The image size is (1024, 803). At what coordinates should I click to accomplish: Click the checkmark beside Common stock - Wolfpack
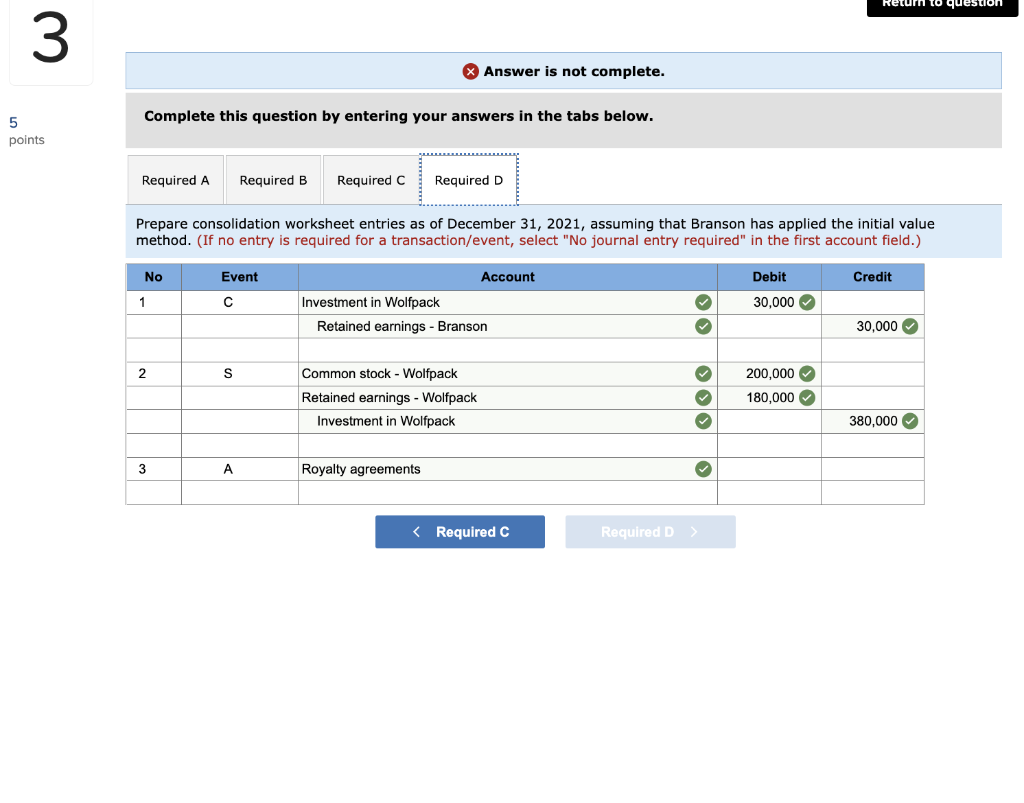[703, 373]
